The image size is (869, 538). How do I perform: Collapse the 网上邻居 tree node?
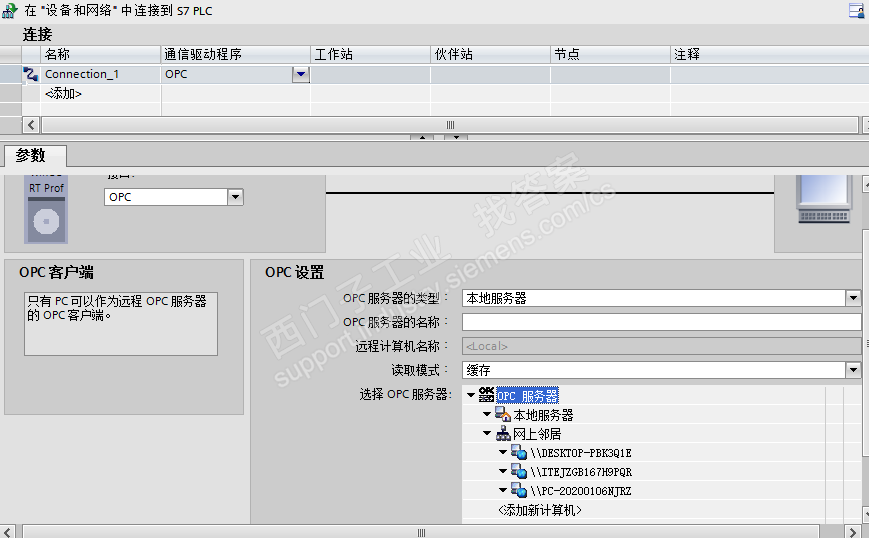click(487, 433)
